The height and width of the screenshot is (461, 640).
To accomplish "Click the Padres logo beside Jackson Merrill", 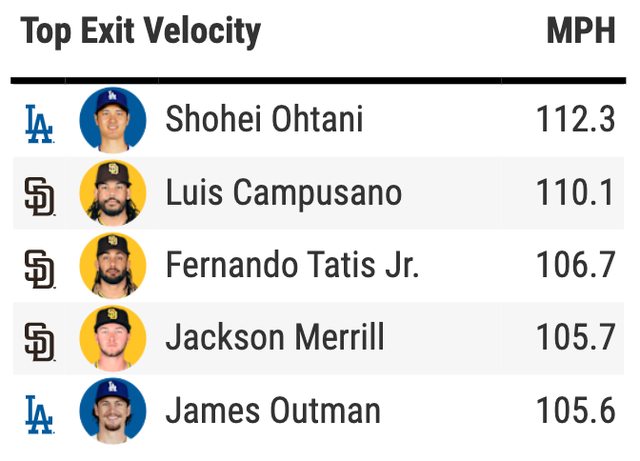I will point(39,340).
